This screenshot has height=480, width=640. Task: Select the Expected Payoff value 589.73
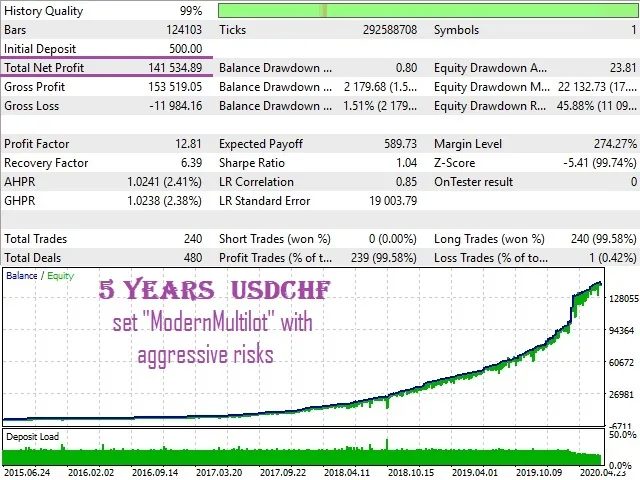[400, 144]
